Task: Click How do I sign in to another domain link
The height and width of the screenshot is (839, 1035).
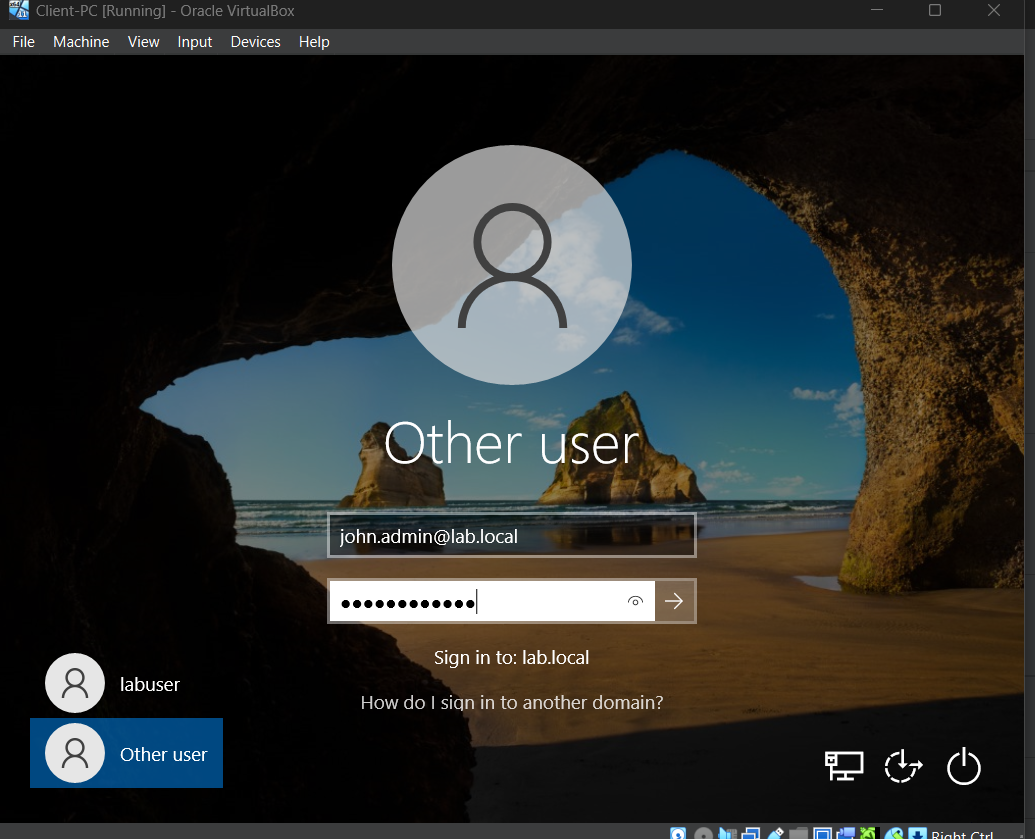Action: point(512,702)
